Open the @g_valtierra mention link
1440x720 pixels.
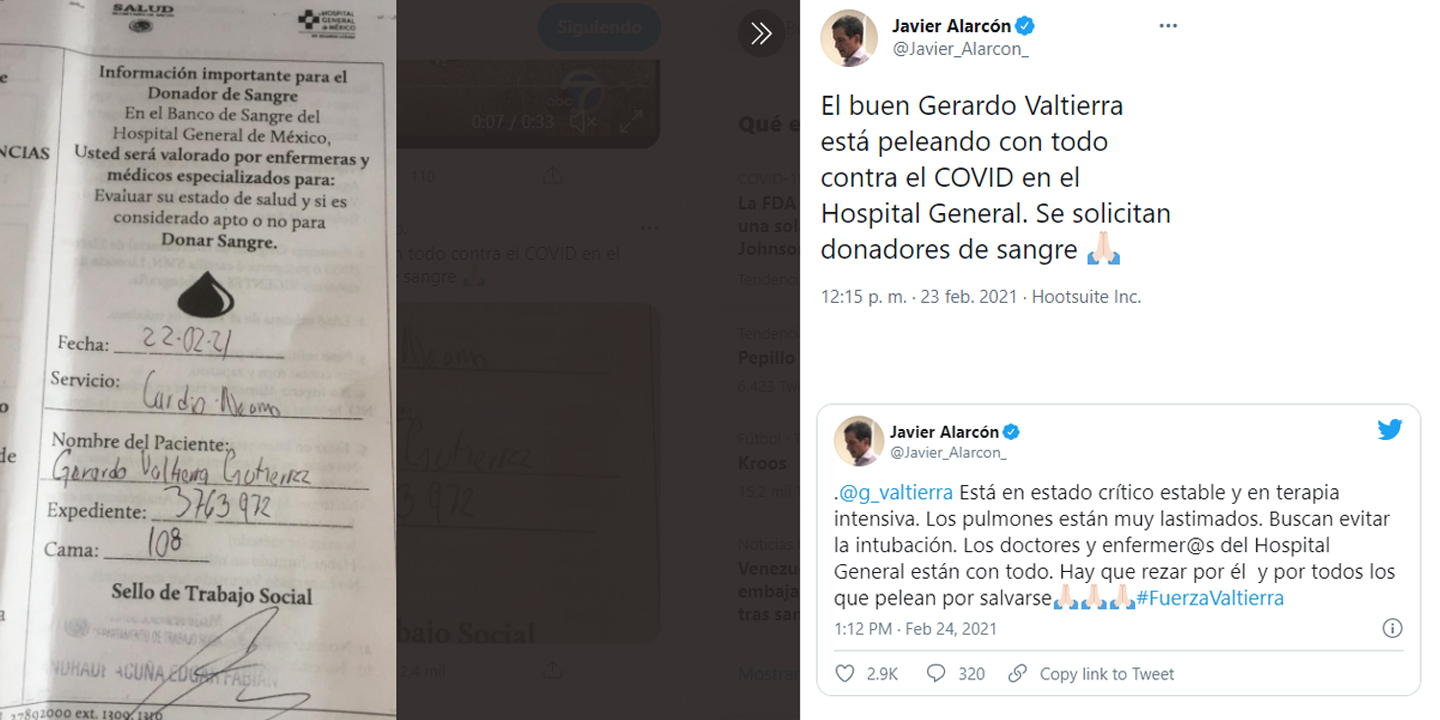tap(895, 492)
